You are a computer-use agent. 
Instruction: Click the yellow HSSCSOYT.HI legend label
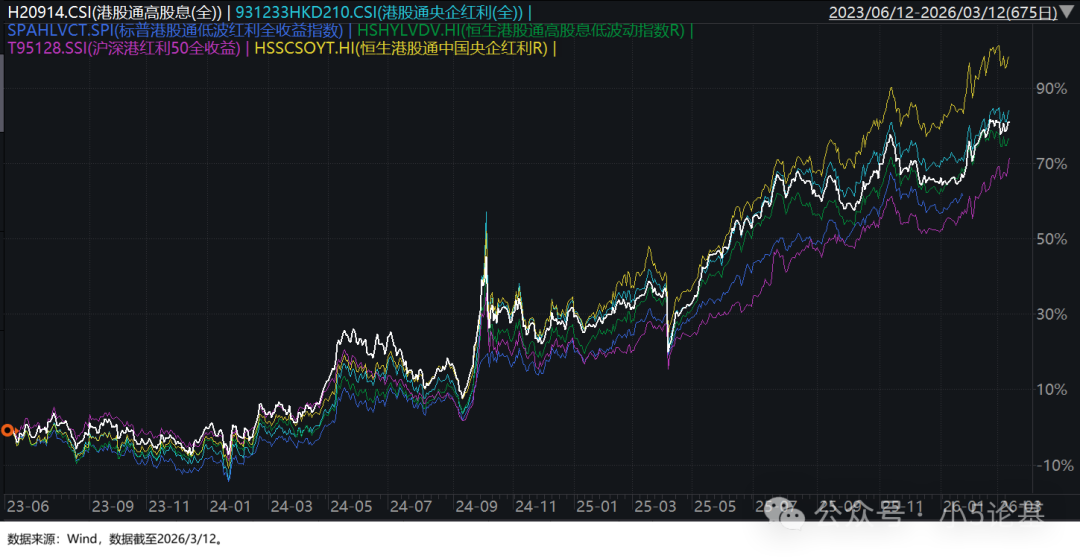[402, 48]
